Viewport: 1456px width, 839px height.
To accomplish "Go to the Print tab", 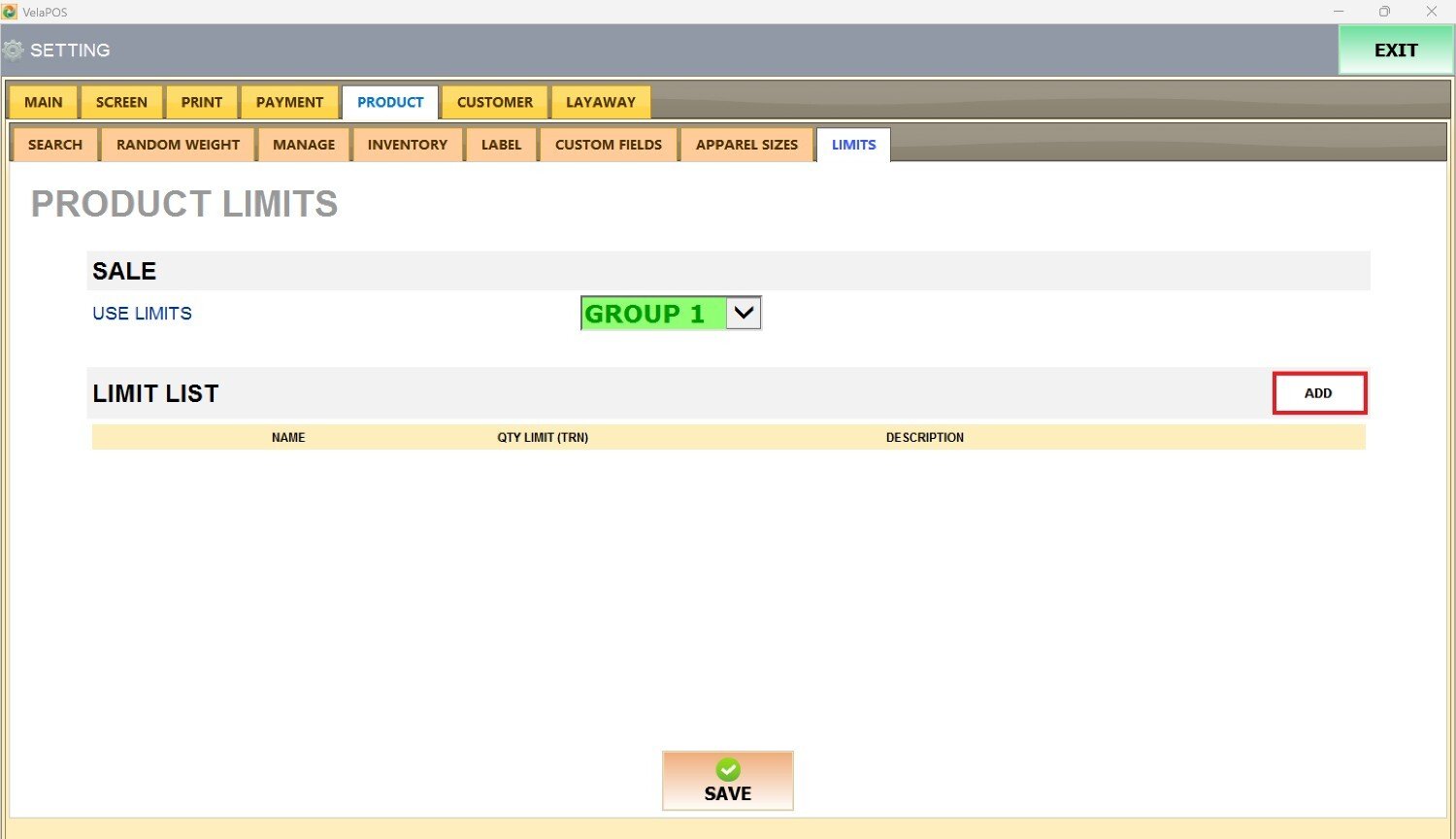I will (x=202, y=102).
